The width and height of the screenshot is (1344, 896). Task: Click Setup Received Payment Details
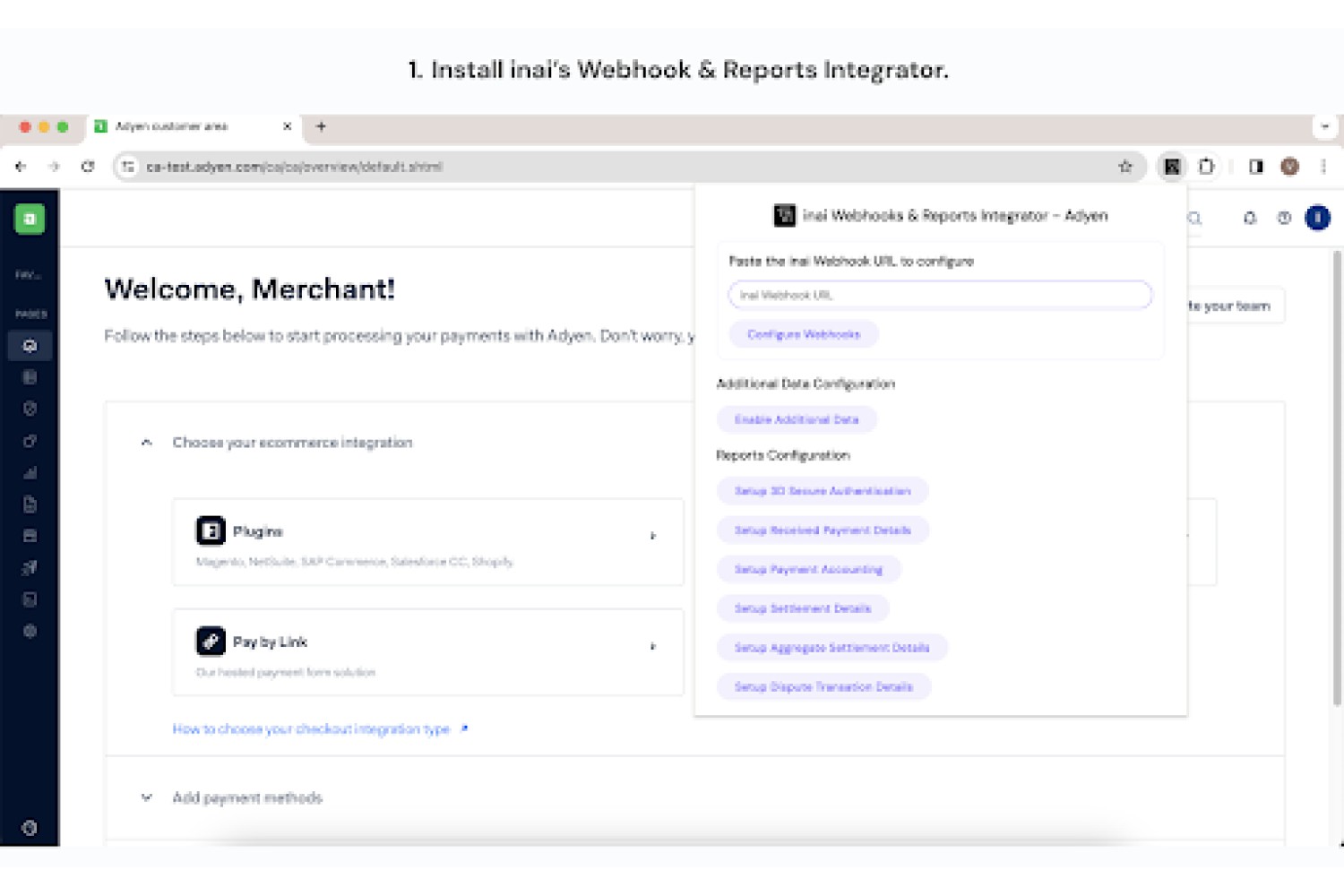pyautogui.click(x=823, y=530)
